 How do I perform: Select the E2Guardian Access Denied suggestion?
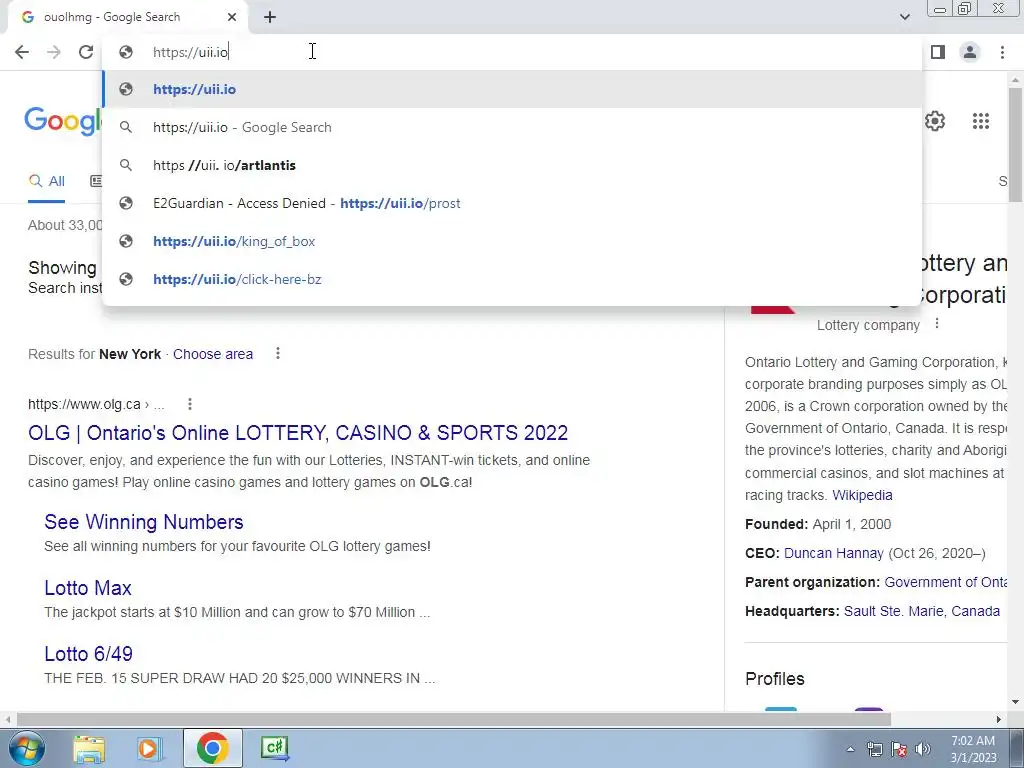click(512, 203)
